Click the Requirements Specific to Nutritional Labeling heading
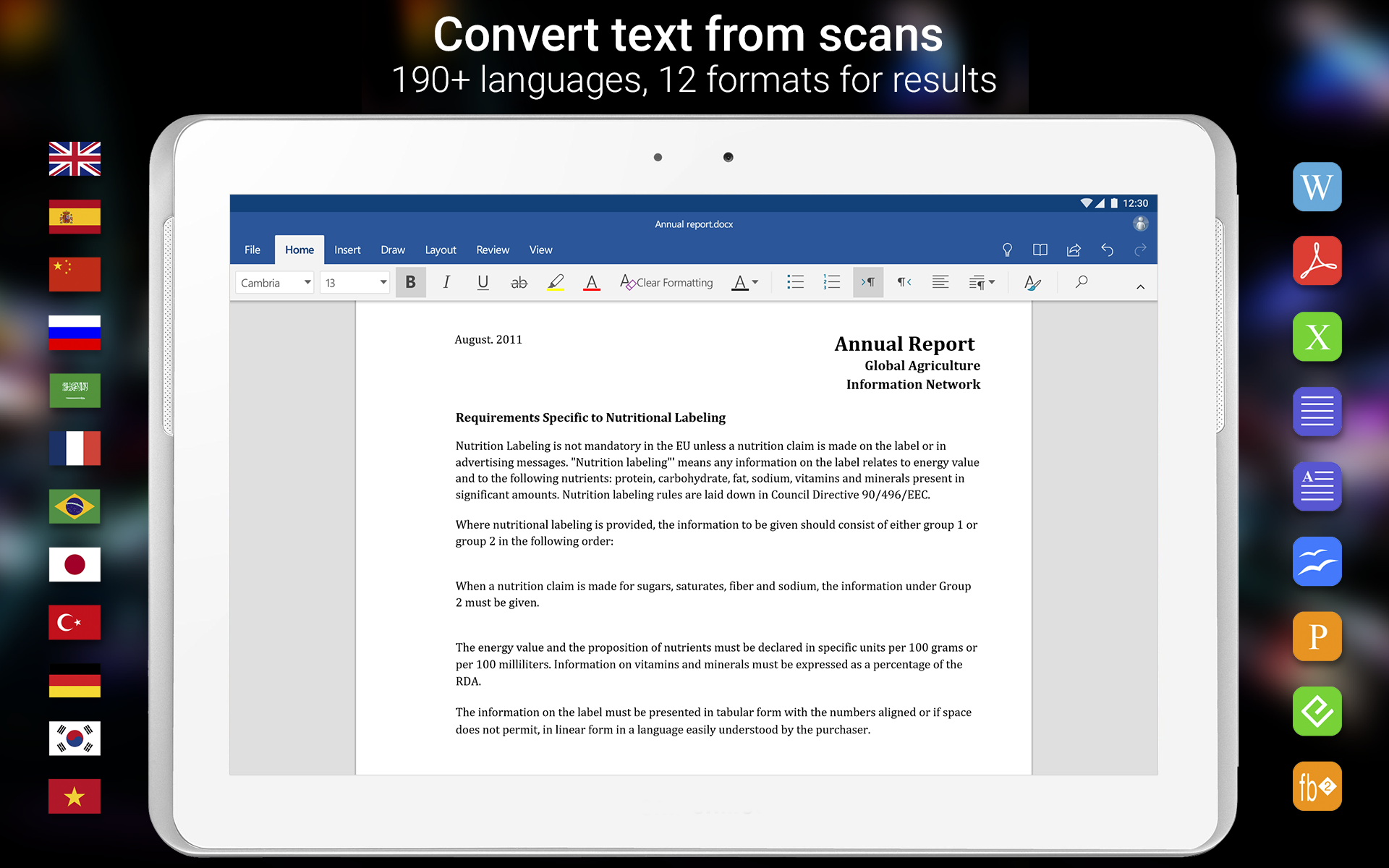Screen dimensions: 1389x868 click(x=590, y=417)
